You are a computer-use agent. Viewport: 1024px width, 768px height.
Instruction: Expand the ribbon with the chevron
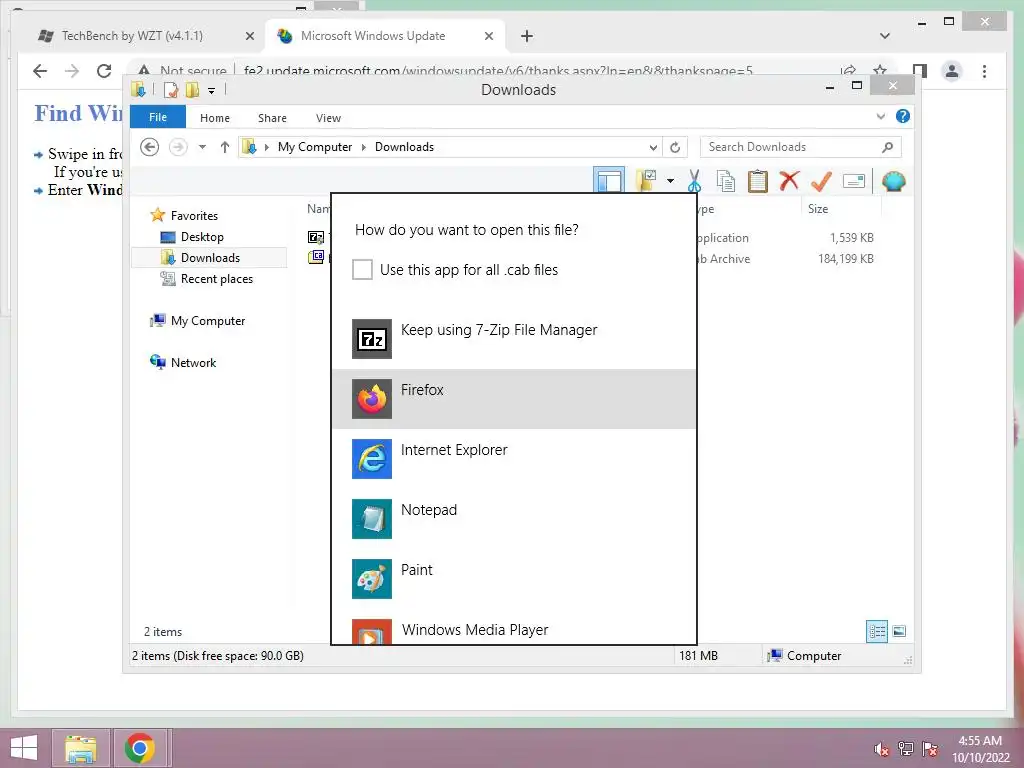coord(880,116)
